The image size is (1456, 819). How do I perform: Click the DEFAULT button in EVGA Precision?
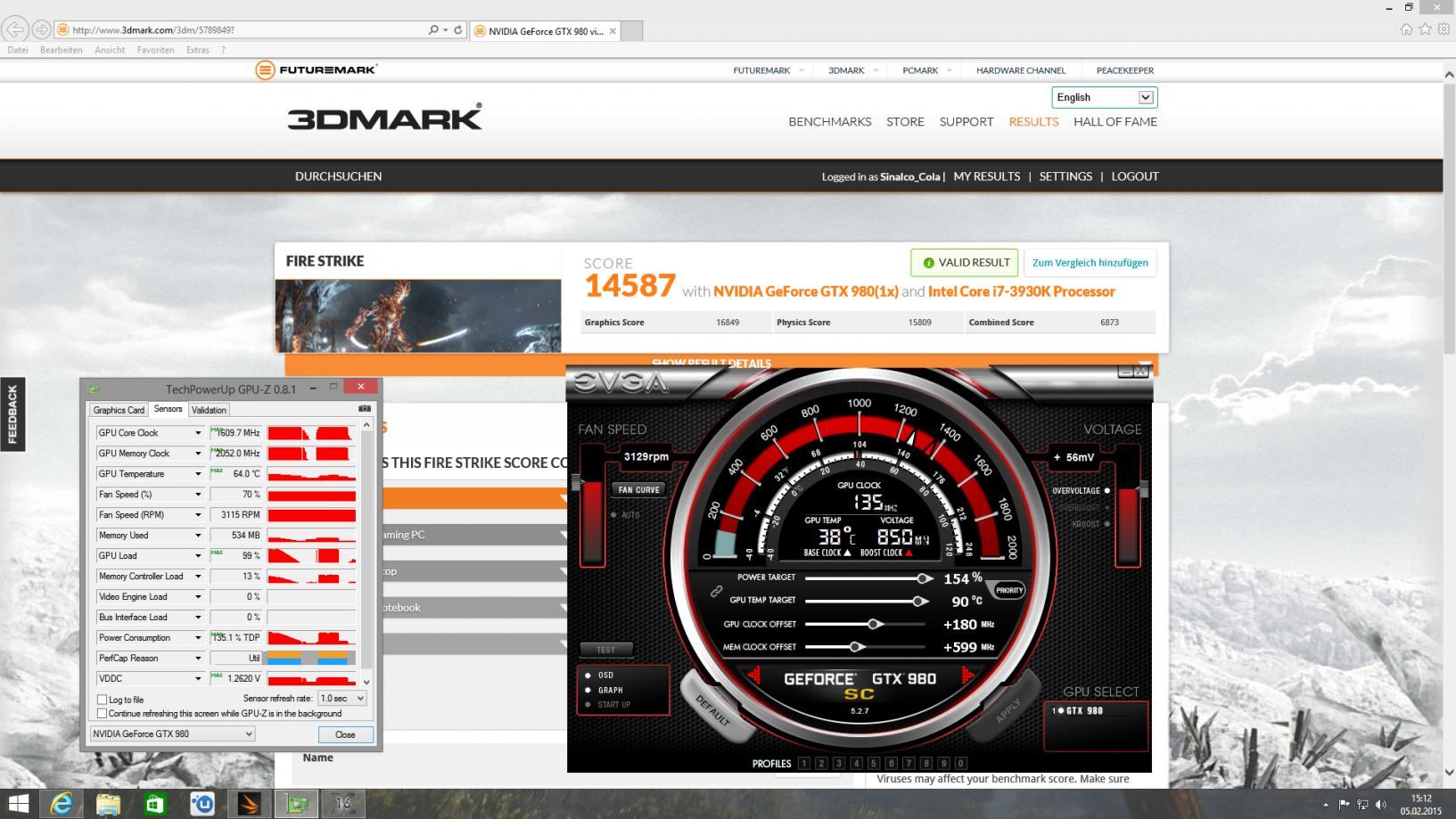(x=712, y=711)
